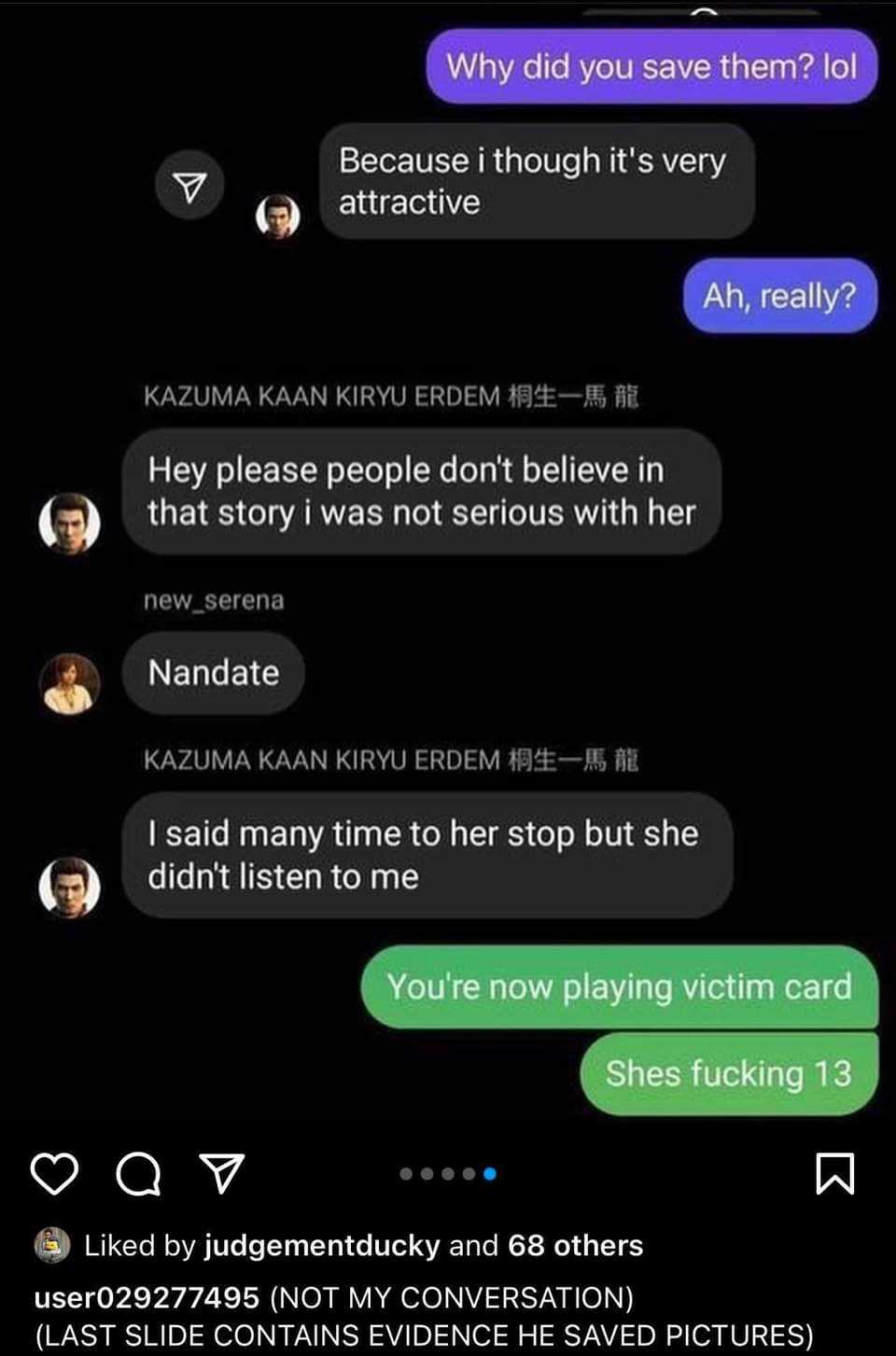
Task: Open user029277495's profile from caption
Action: [147, 1297]
